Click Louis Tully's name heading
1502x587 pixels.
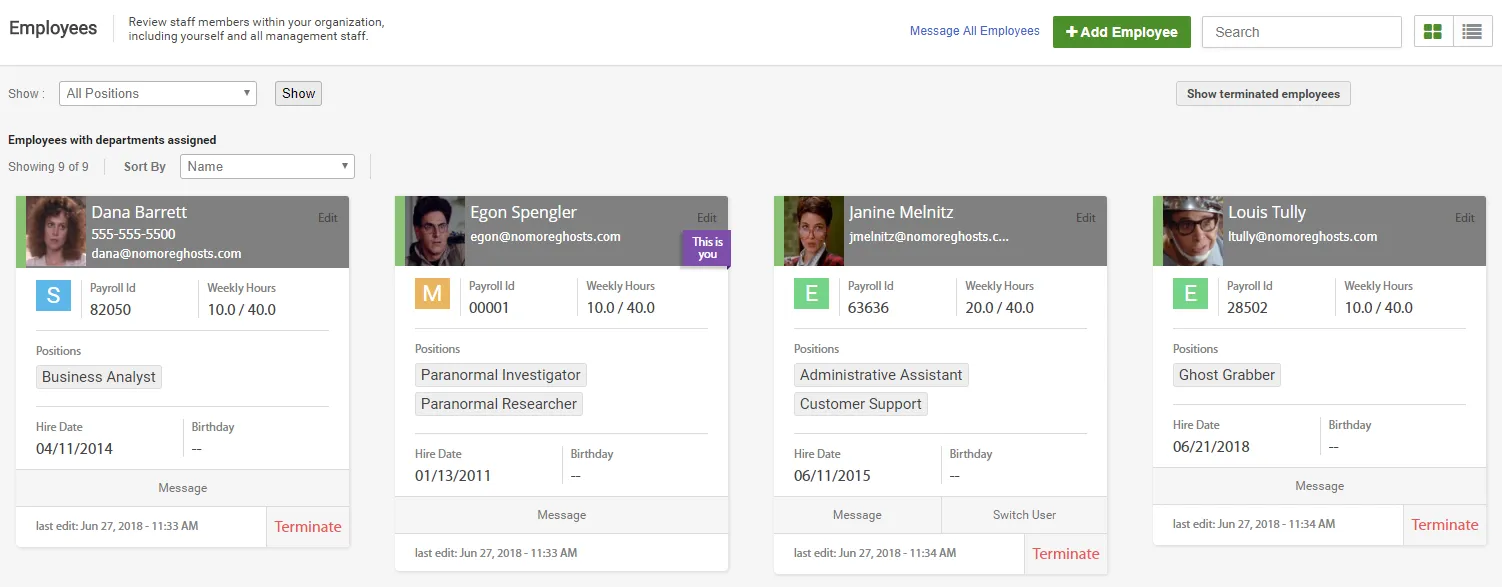pos(1267,212)
